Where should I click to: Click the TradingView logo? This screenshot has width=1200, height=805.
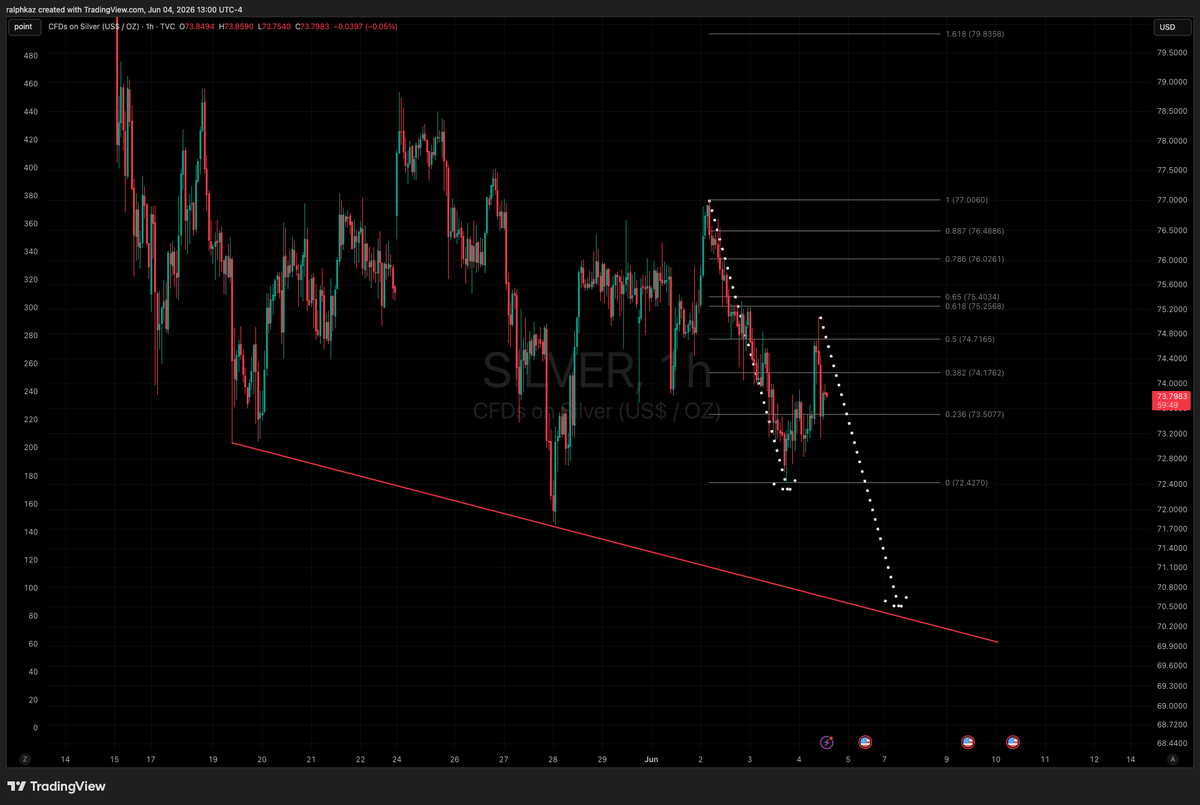click(x=56, y=786)
